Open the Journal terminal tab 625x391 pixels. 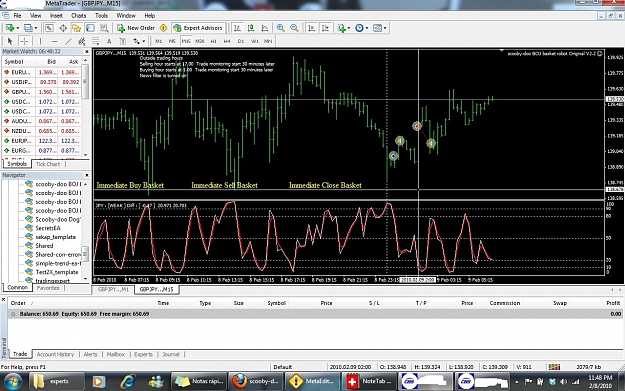(171, 354)
